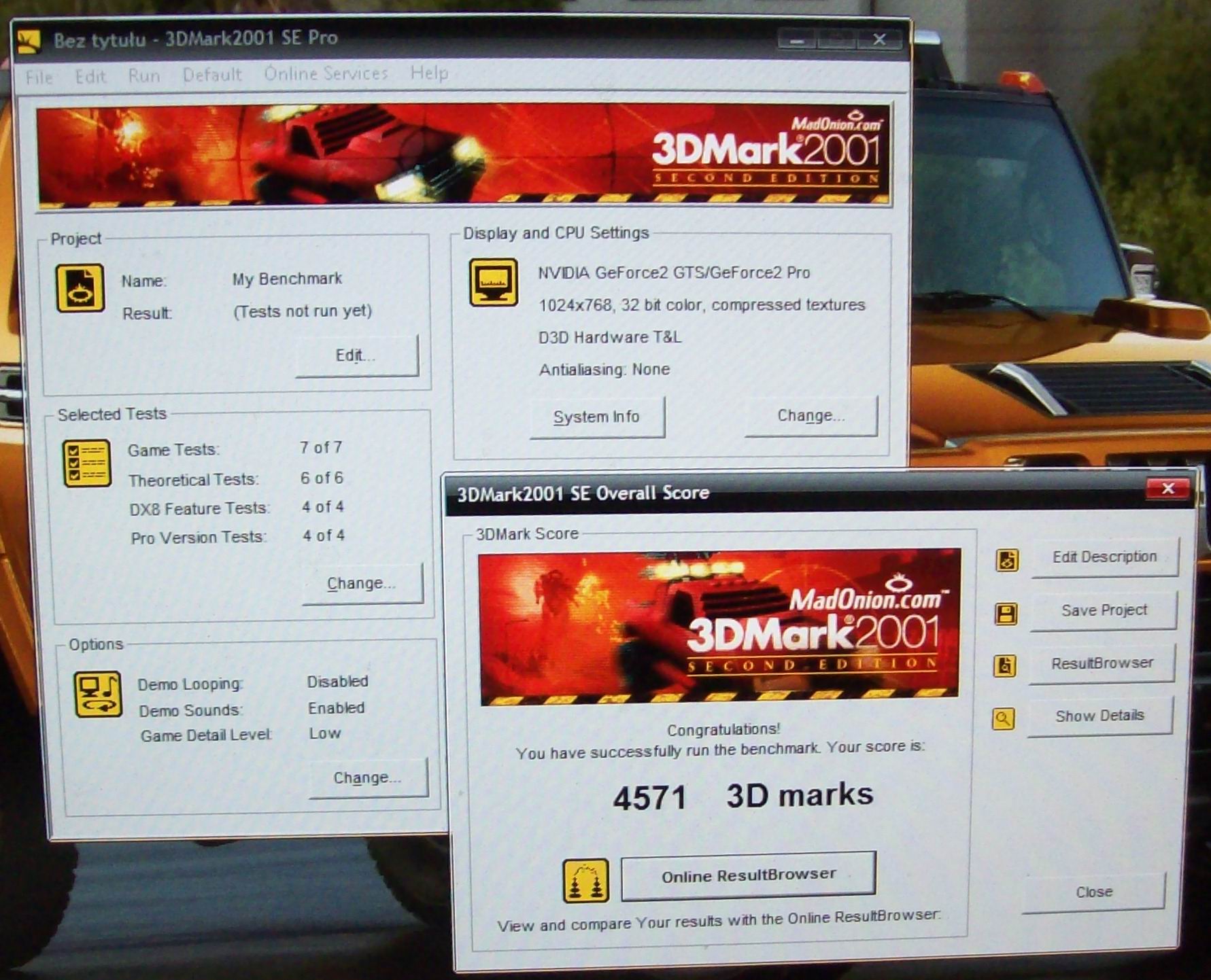This screenshot has width=1211, height=980.
Task: Open the File menu
Action: coord(39,77)
